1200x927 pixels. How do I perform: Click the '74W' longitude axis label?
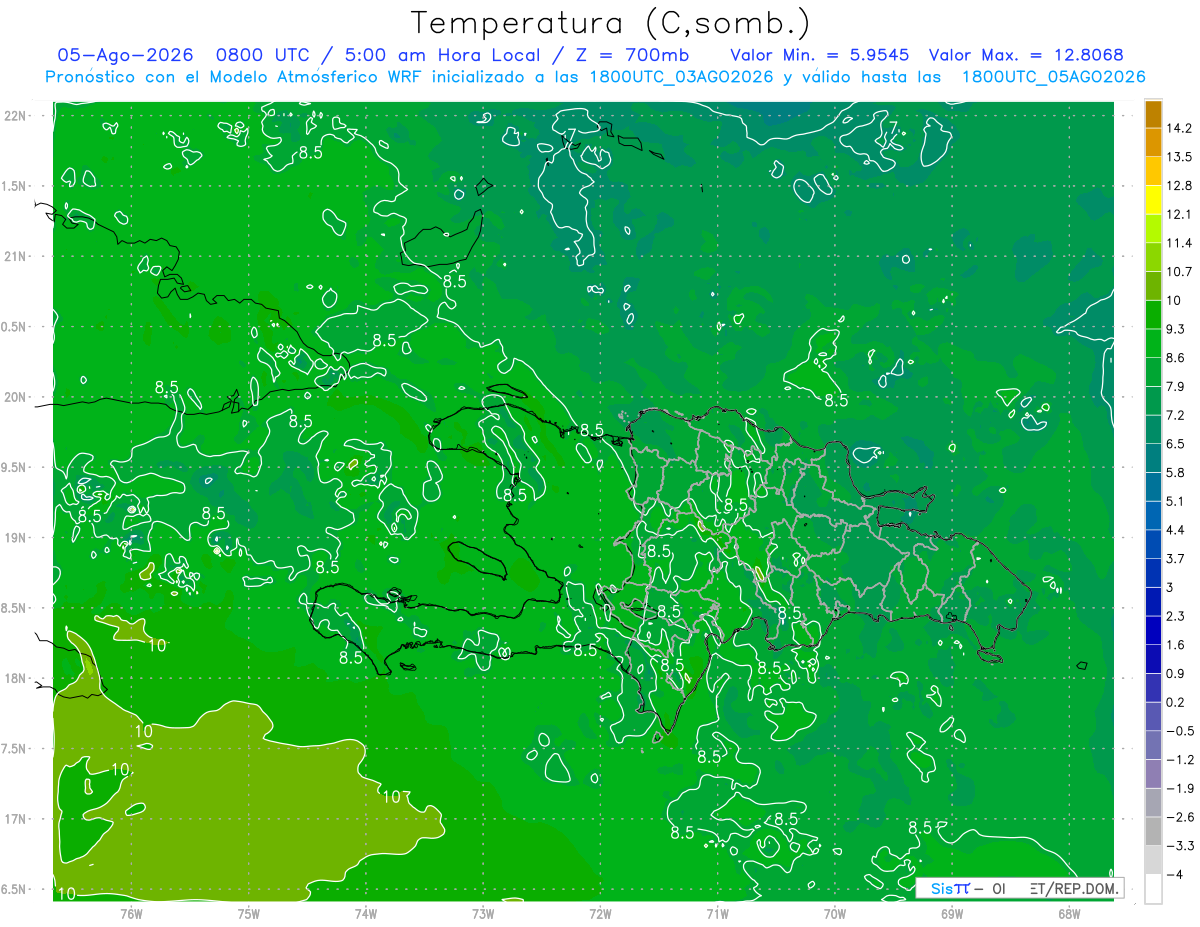tap(366, 914)
